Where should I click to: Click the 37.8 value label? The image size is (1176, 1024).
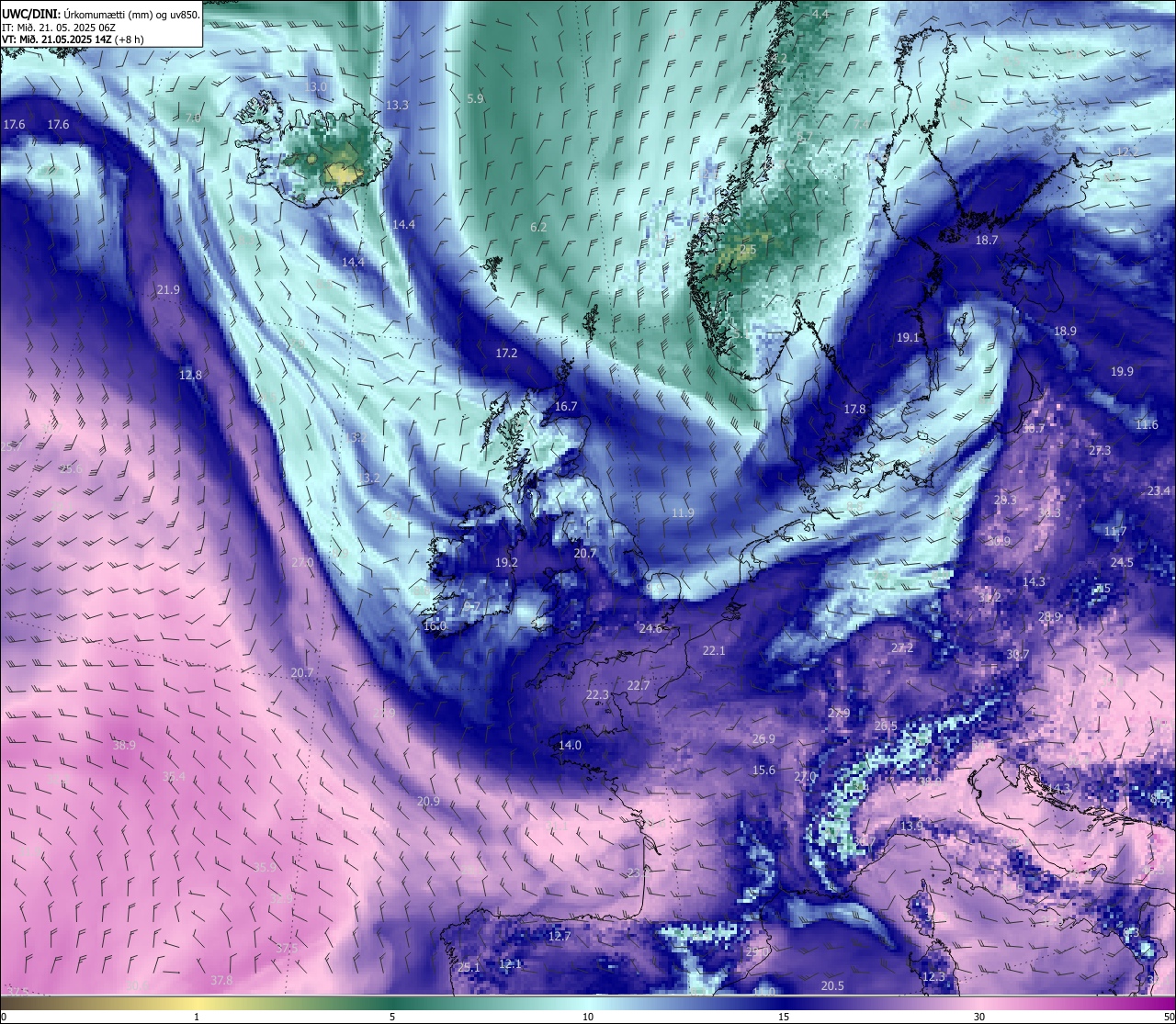[221, 980]
